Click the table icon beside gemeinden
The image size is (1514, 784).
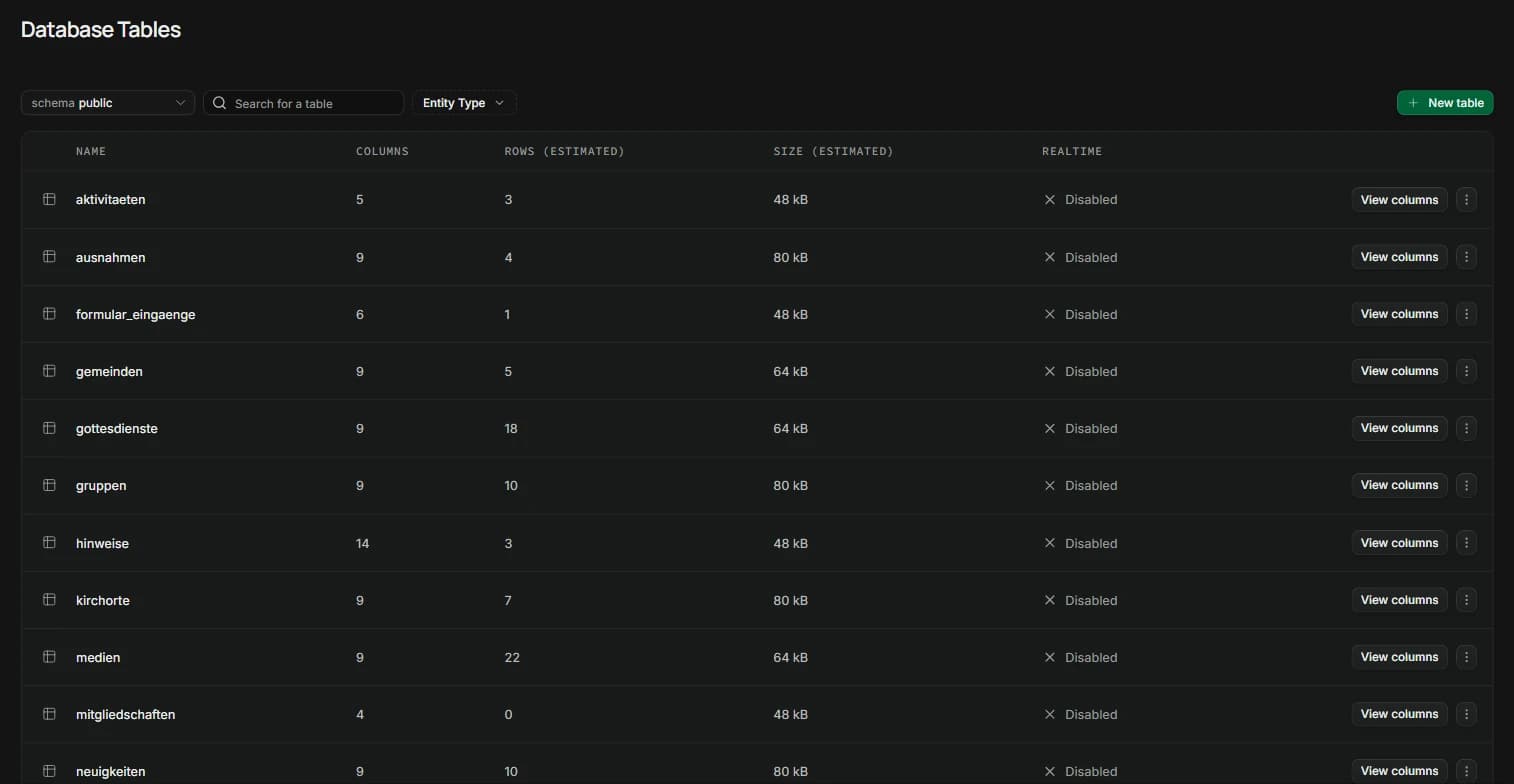49,371
